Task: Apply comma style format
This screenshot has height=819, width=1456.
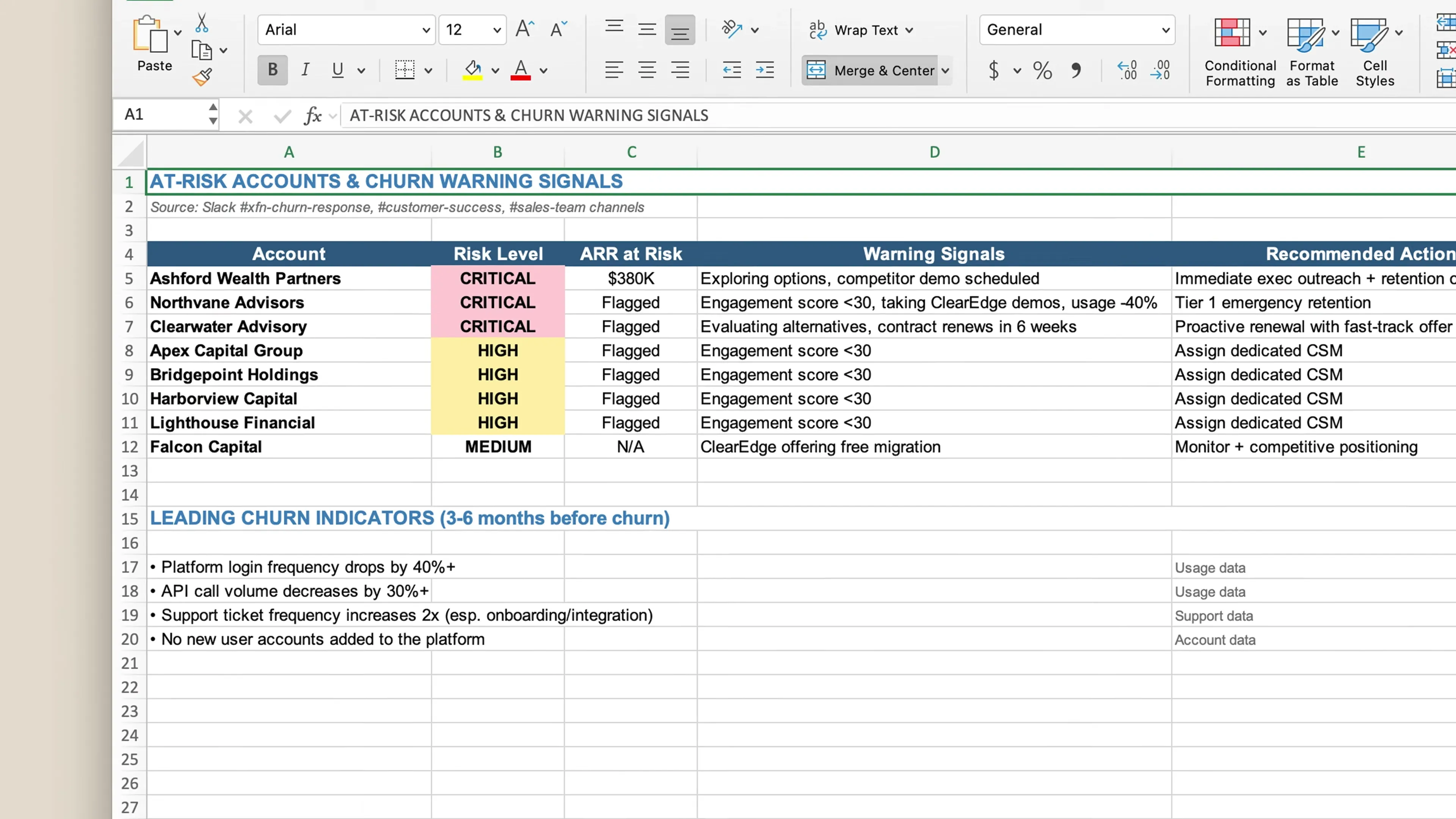Action: pyautogui.click(x=1076, y=70)
